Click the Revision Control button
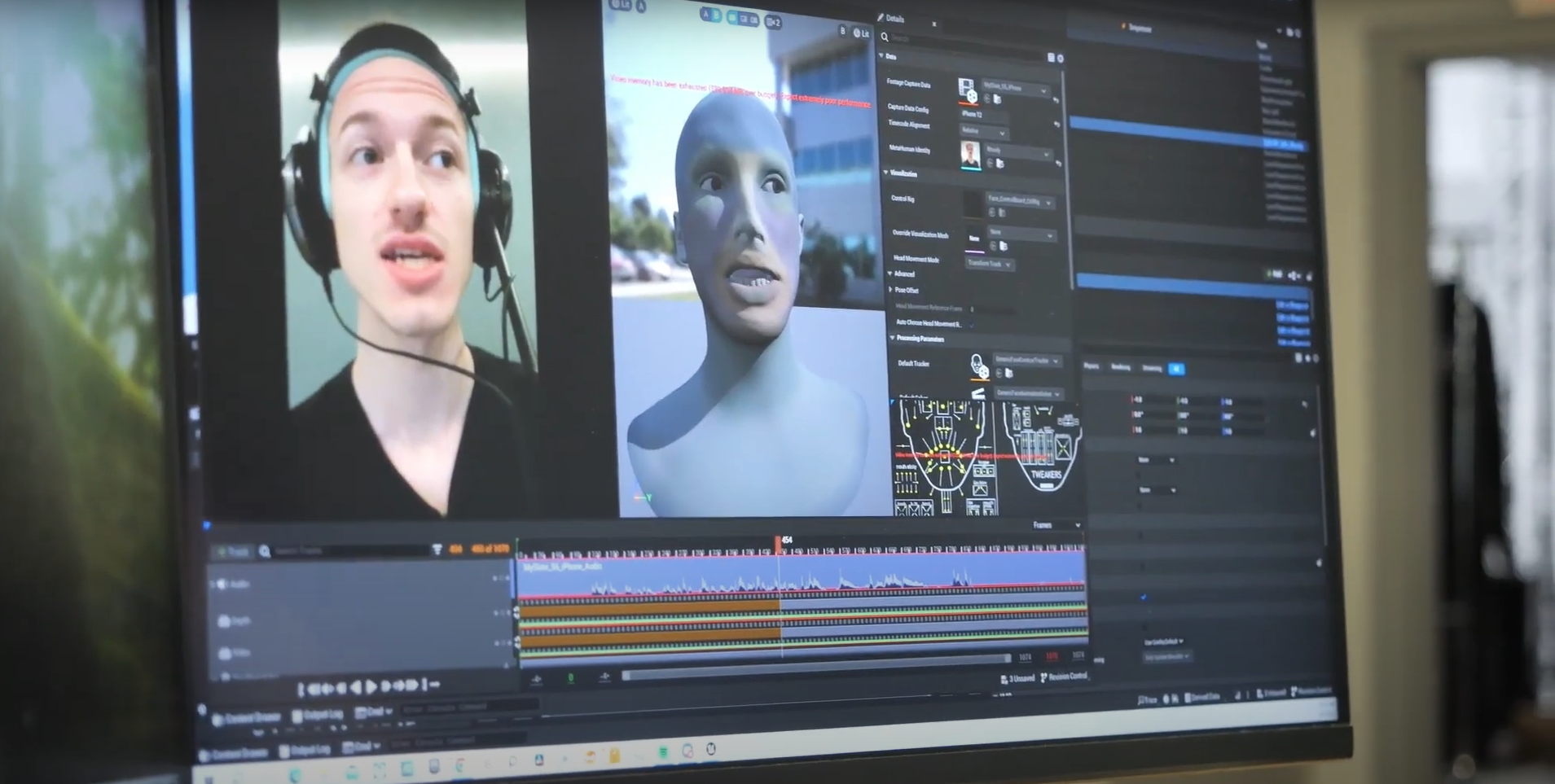 pyautogui.click(x=1065, y=677)
